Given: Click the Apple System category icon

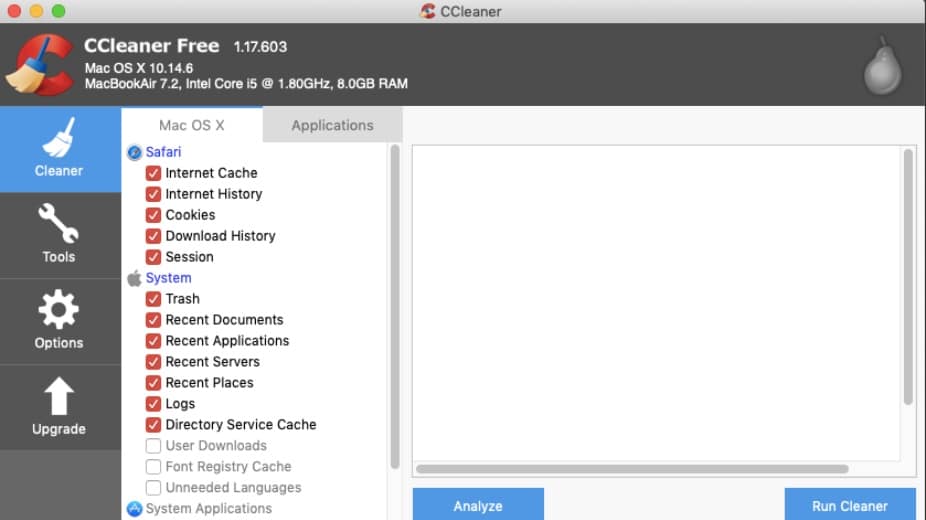Looking at the screenshot, I should (x=135, y=278).
